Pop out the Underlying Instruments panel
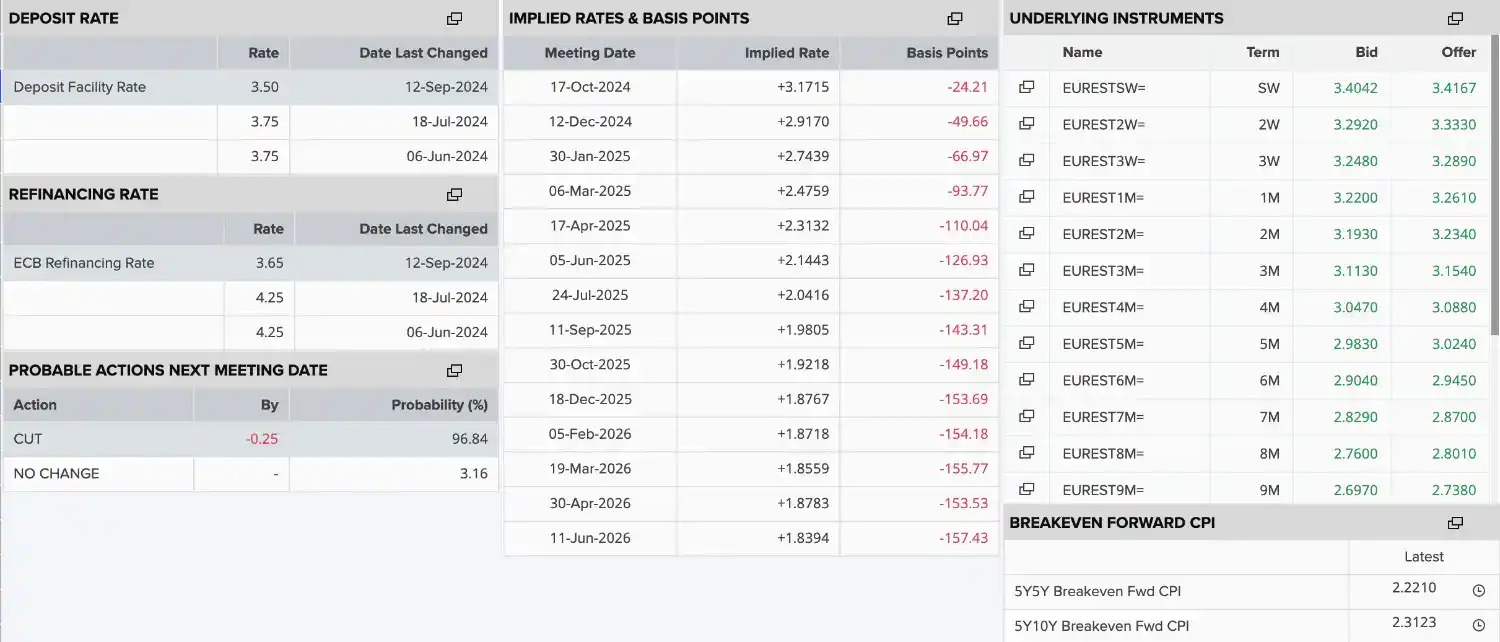 click(x=1455, y=18)
